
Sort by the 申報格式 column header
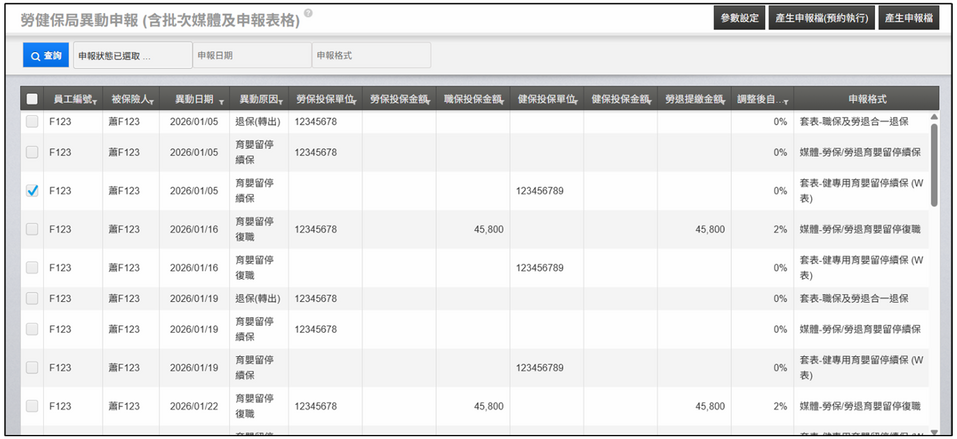point(867,99)
